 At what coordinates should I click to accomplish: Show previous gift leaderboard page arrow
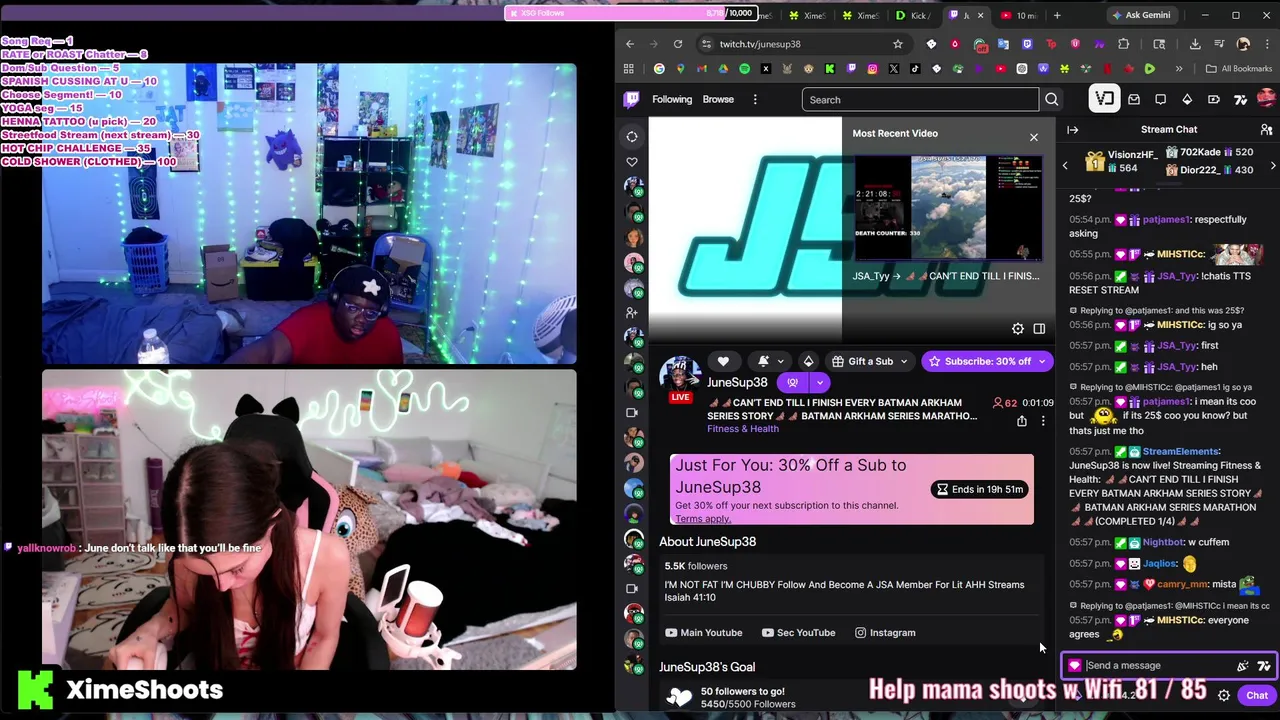(1065, 166)
